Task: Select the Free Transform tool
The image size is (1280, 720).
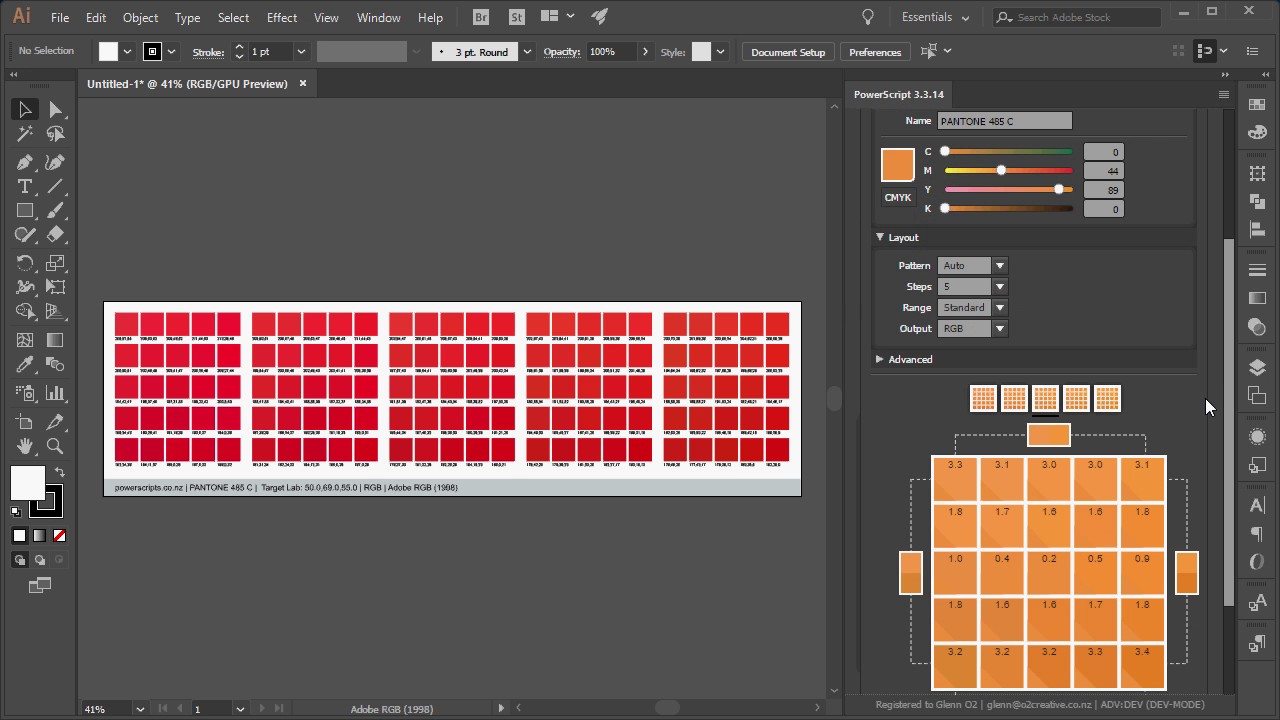Action: tap(55, 287)
